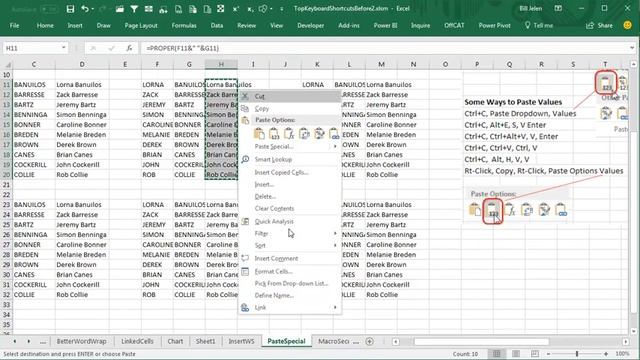Screen dimensions: 640x360
Task: Choose Copy from the context menu
Action: (x=290, y=109)
